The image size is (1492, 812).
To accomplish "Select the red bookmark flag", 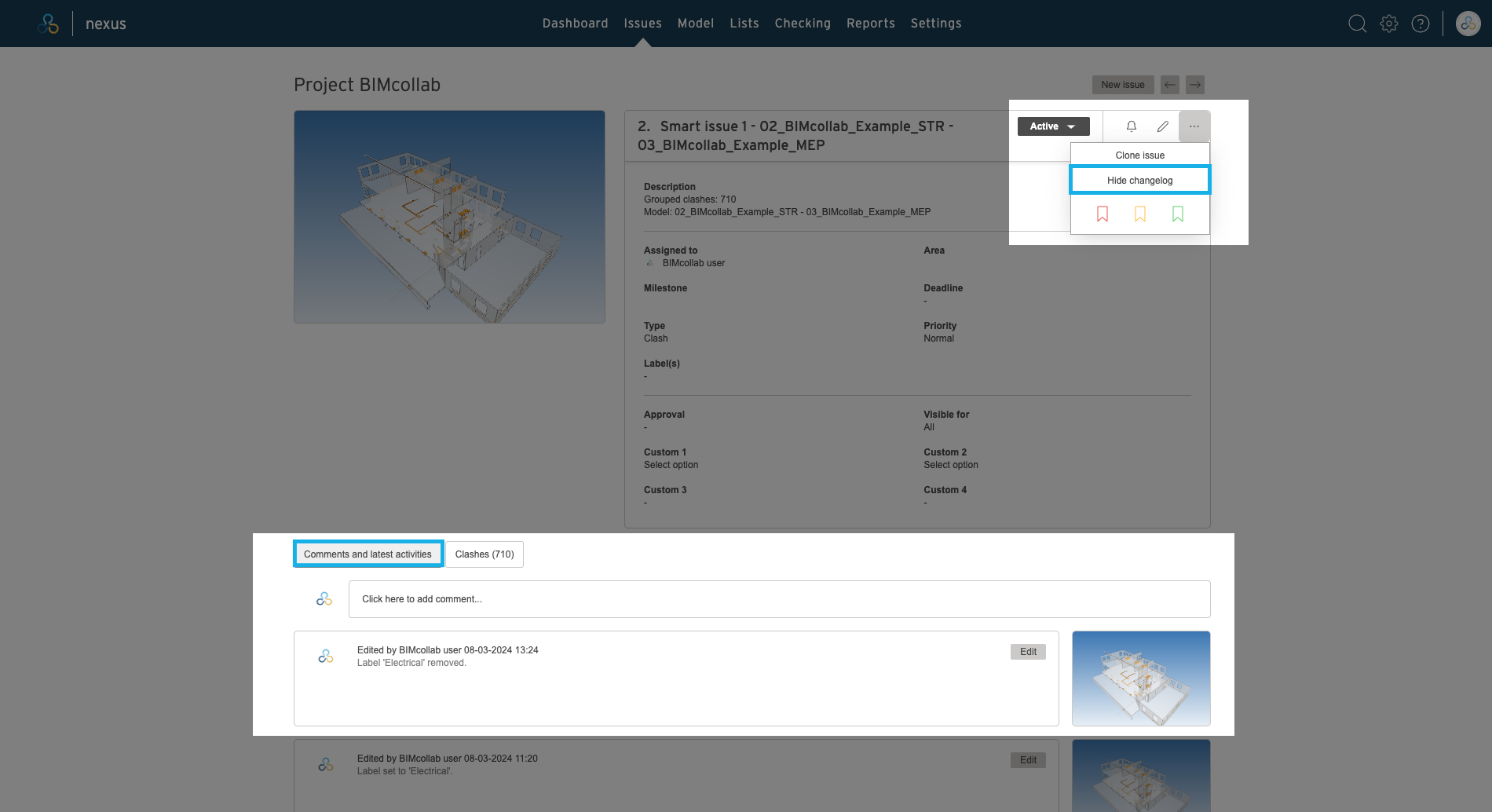I will (x=1103, y=214).
